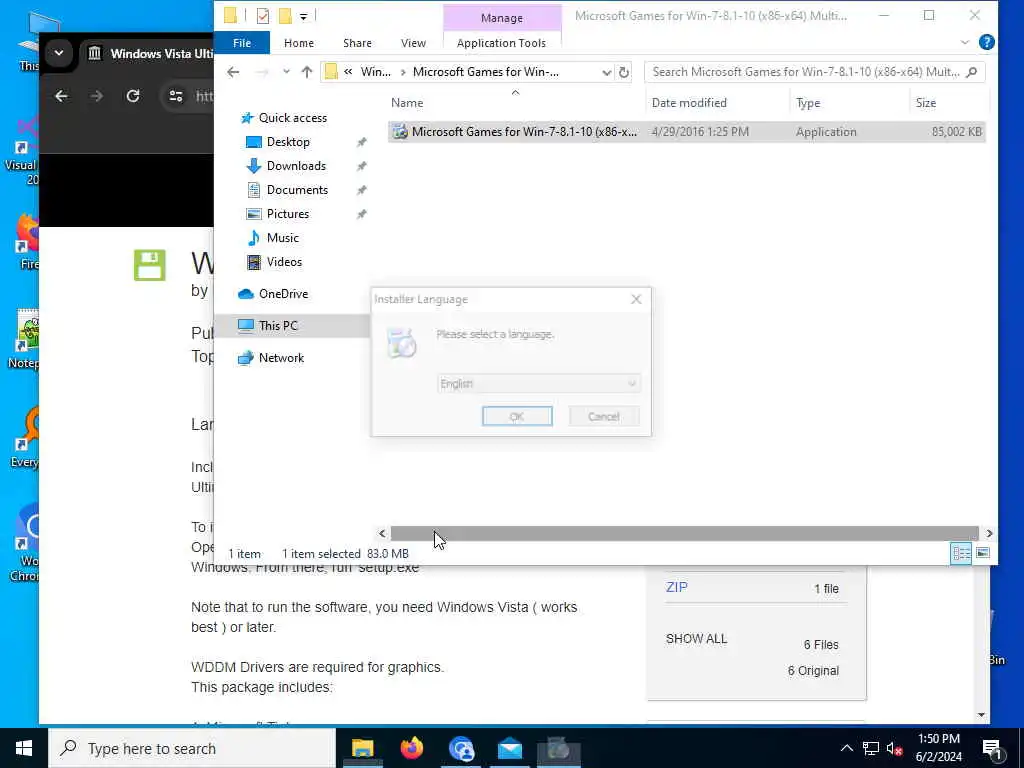Image resolution: width=1024 pixels, height=768 pixels.
Task: Click the 6 Original link
Action: click(813, 671)
